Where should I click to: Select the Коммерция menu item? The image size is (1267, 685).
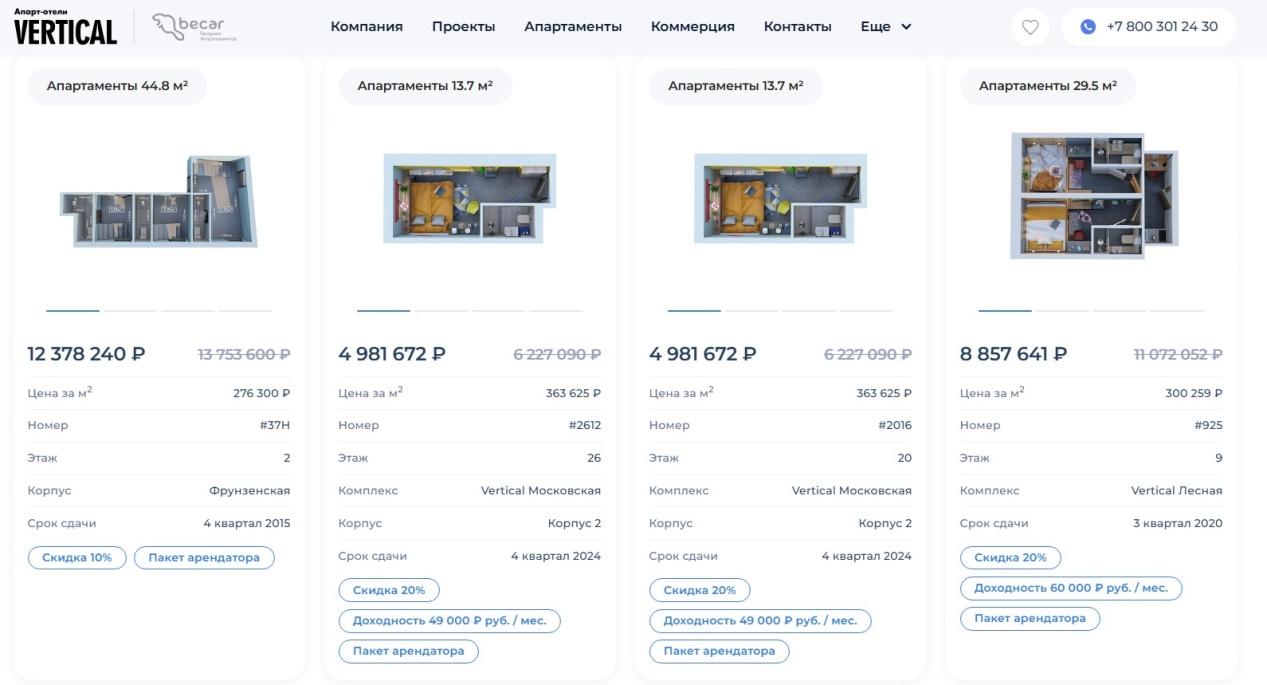pyautogui.click(x=692, y=27)
